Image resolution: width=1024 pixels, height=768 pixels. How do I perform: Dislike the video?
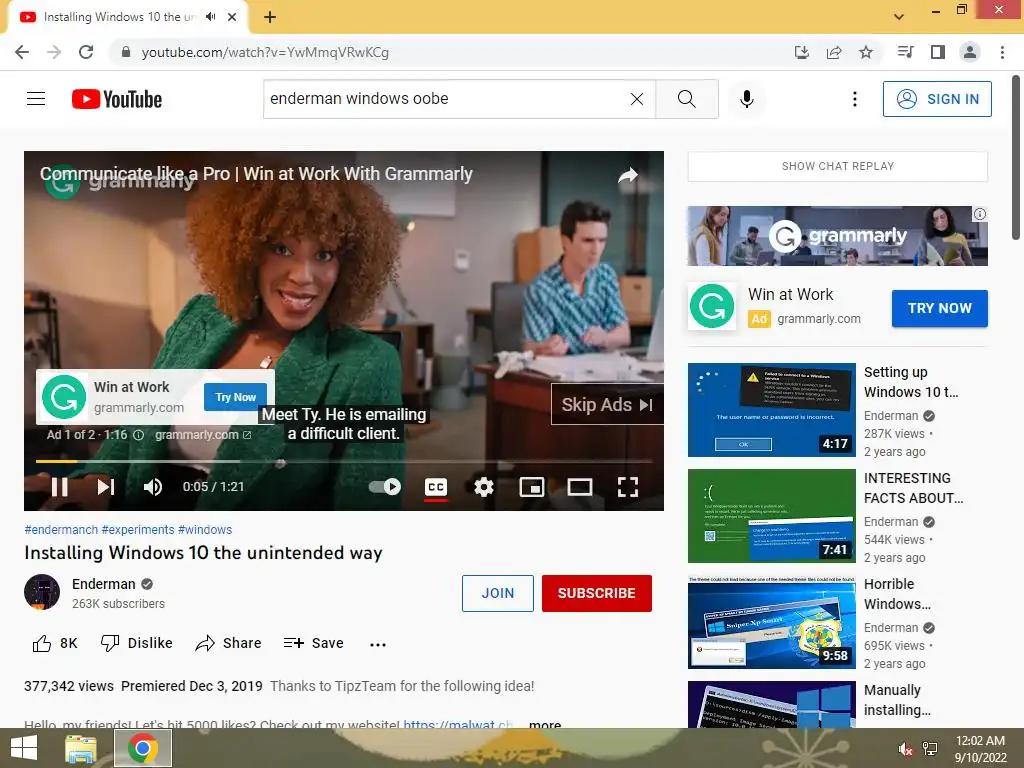click(136, 643)
